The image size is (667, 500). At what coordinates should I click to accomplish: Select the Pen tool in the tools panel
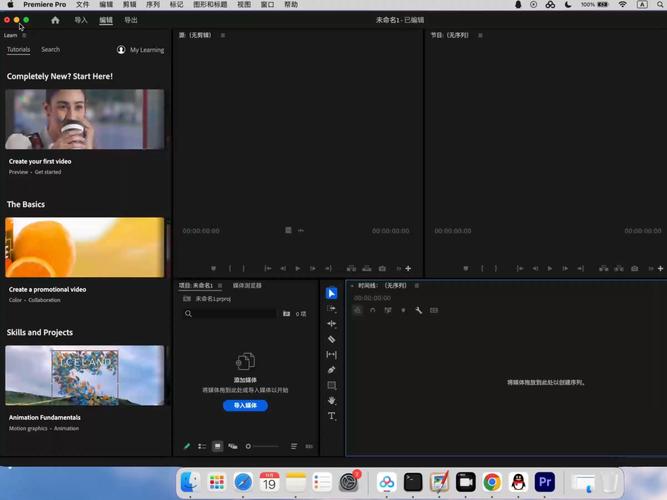(332, 370)
